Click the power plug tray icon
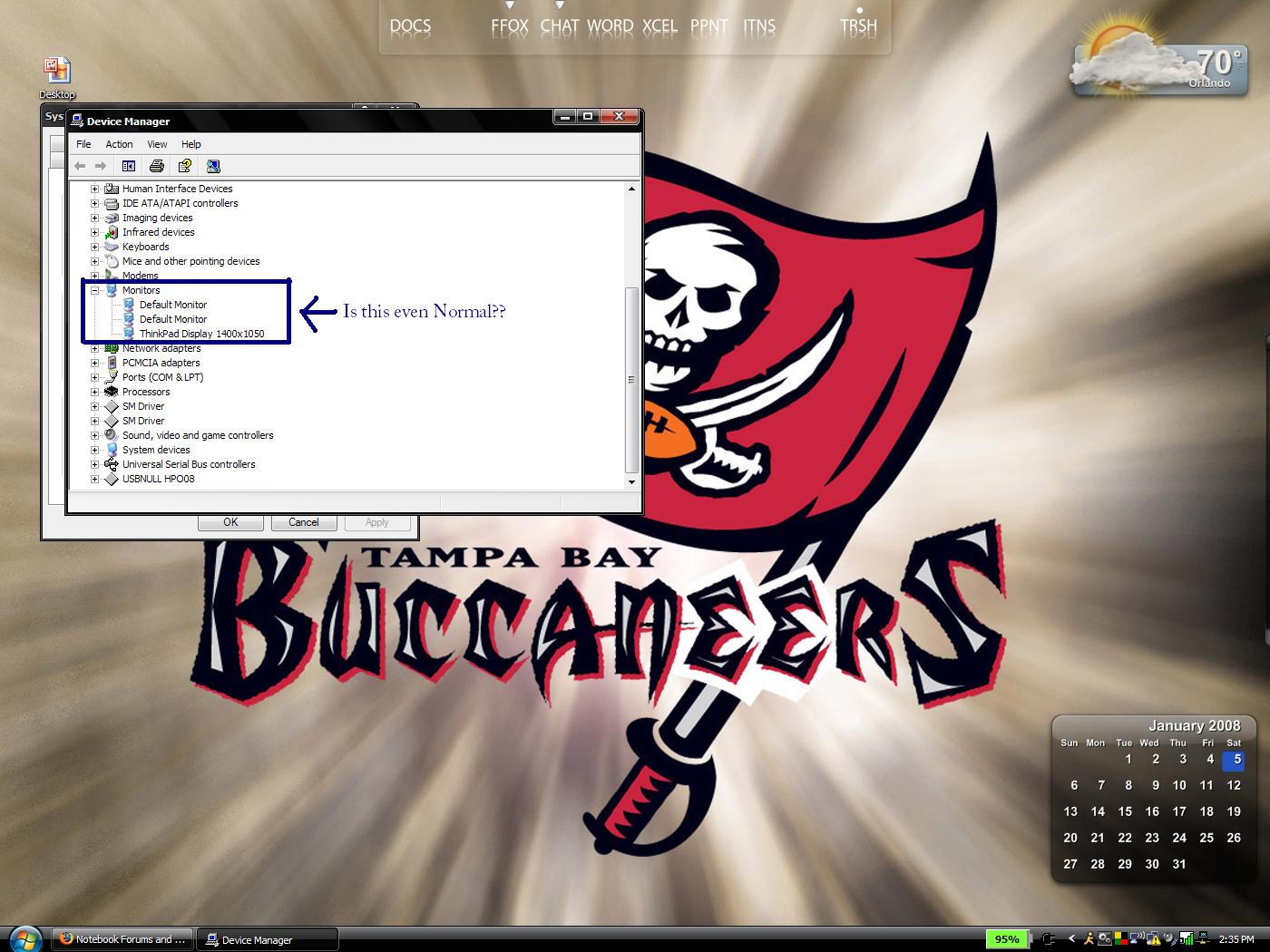This screenshot has width=1270, height=952. (x=1049, y=939)
